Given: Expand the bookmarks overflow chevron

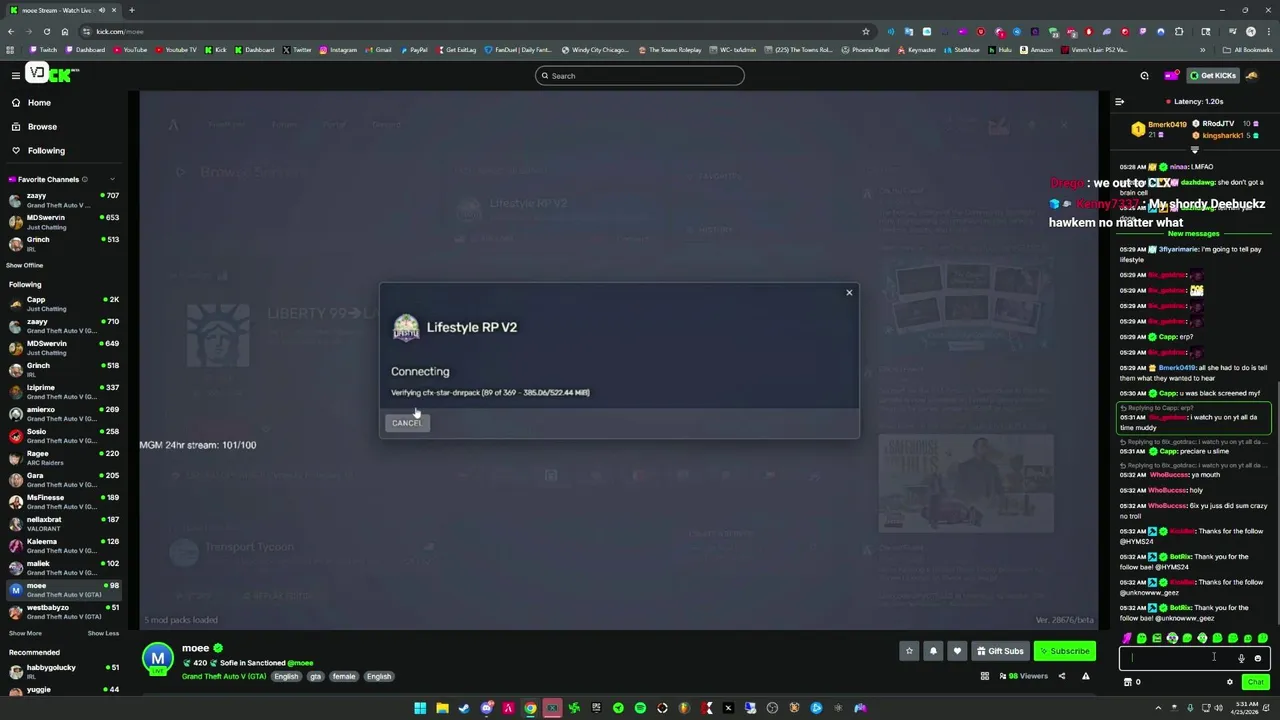Looking at the screenshot, I should pos(1203,50).
